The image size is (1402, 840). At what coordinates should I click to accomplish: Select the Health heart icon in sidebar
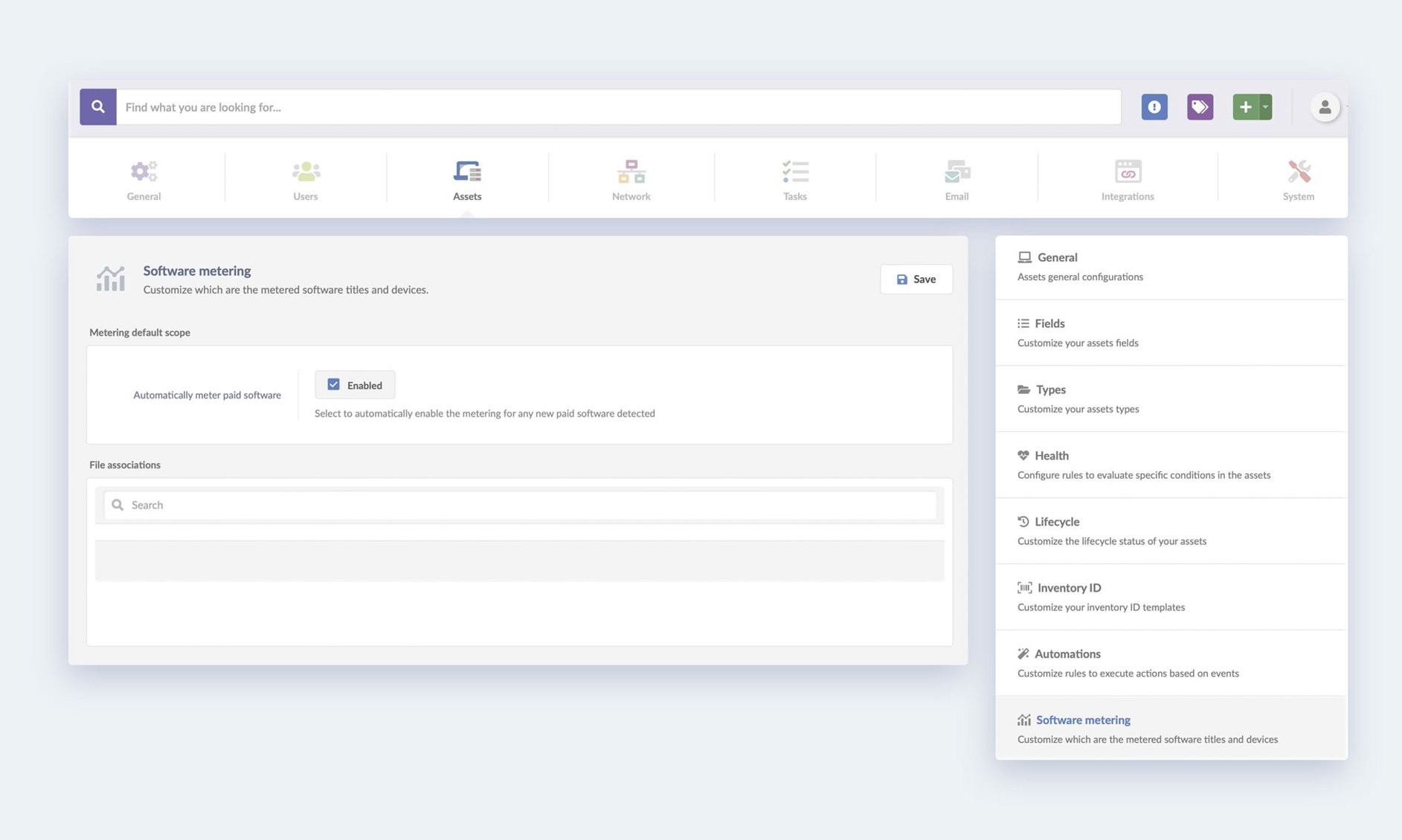1023,454
